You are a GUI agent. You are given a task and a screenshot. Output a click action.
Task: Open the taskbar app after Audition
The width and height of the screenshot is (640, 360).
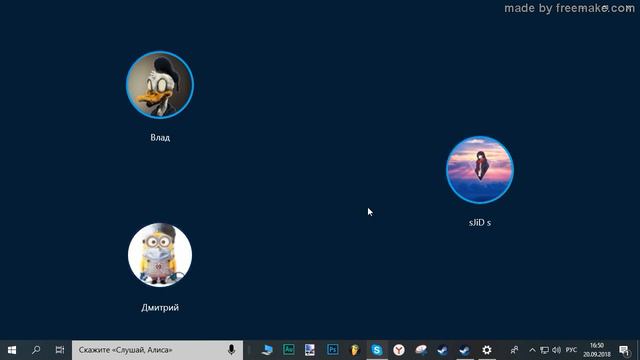coord(310,350)
